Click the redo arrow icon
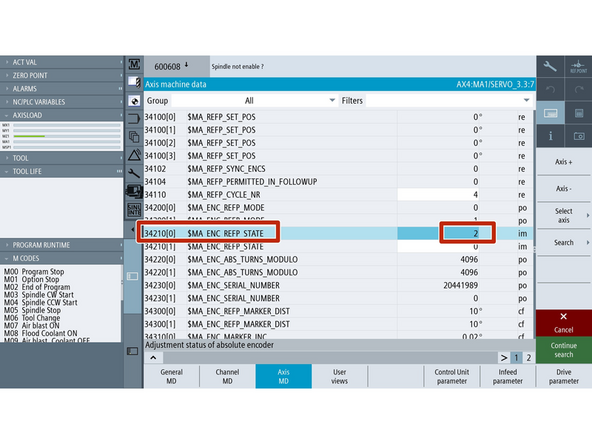Viewport: 592px width, 444px height. click(x=578, y=89)
